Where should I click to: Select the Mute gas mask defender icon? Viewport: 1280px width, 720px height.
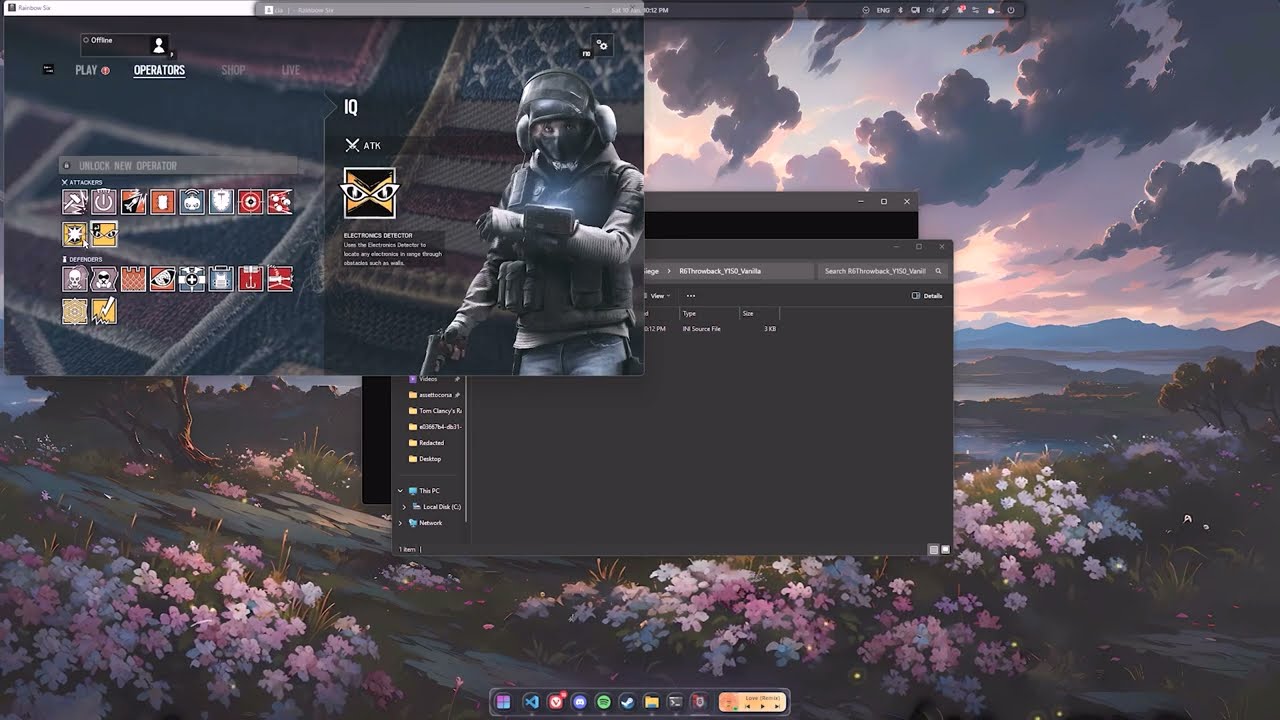pyautogui.click(x=104, y=279)
